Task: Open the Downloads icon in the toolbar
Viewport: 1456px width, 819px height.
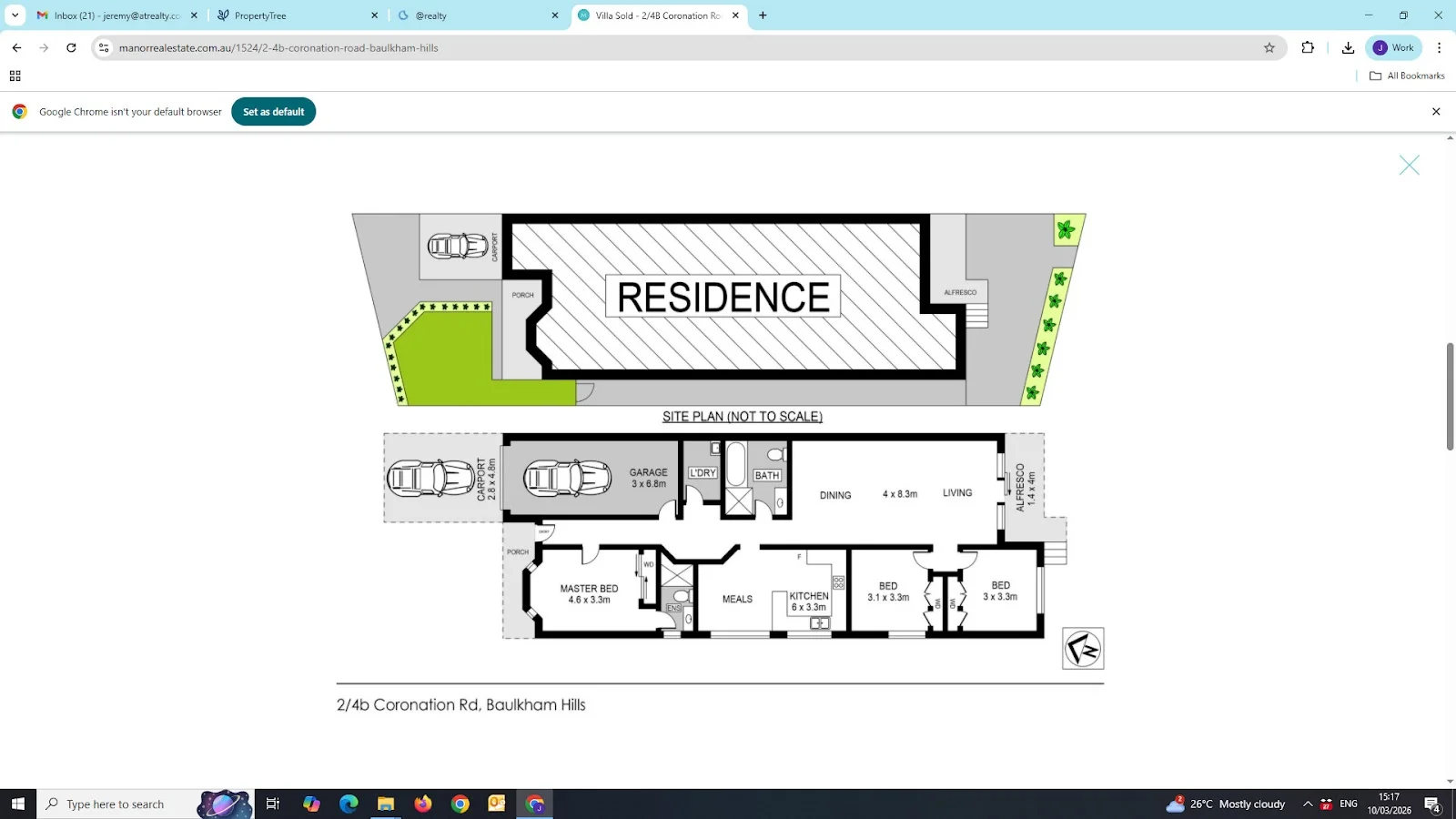Action: (1348, 47)
